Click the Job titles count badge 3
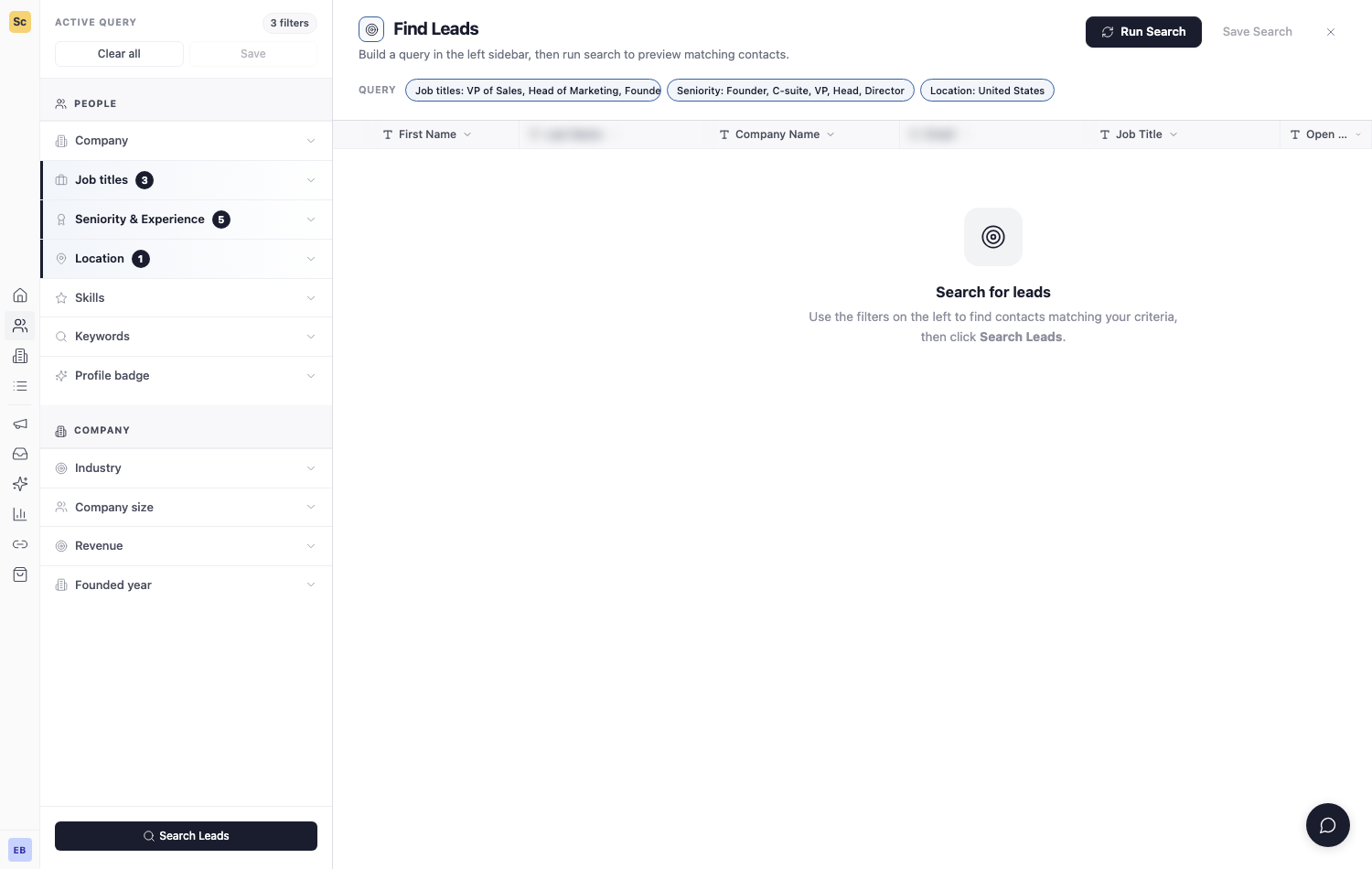1372x869 pixels. 145,180
